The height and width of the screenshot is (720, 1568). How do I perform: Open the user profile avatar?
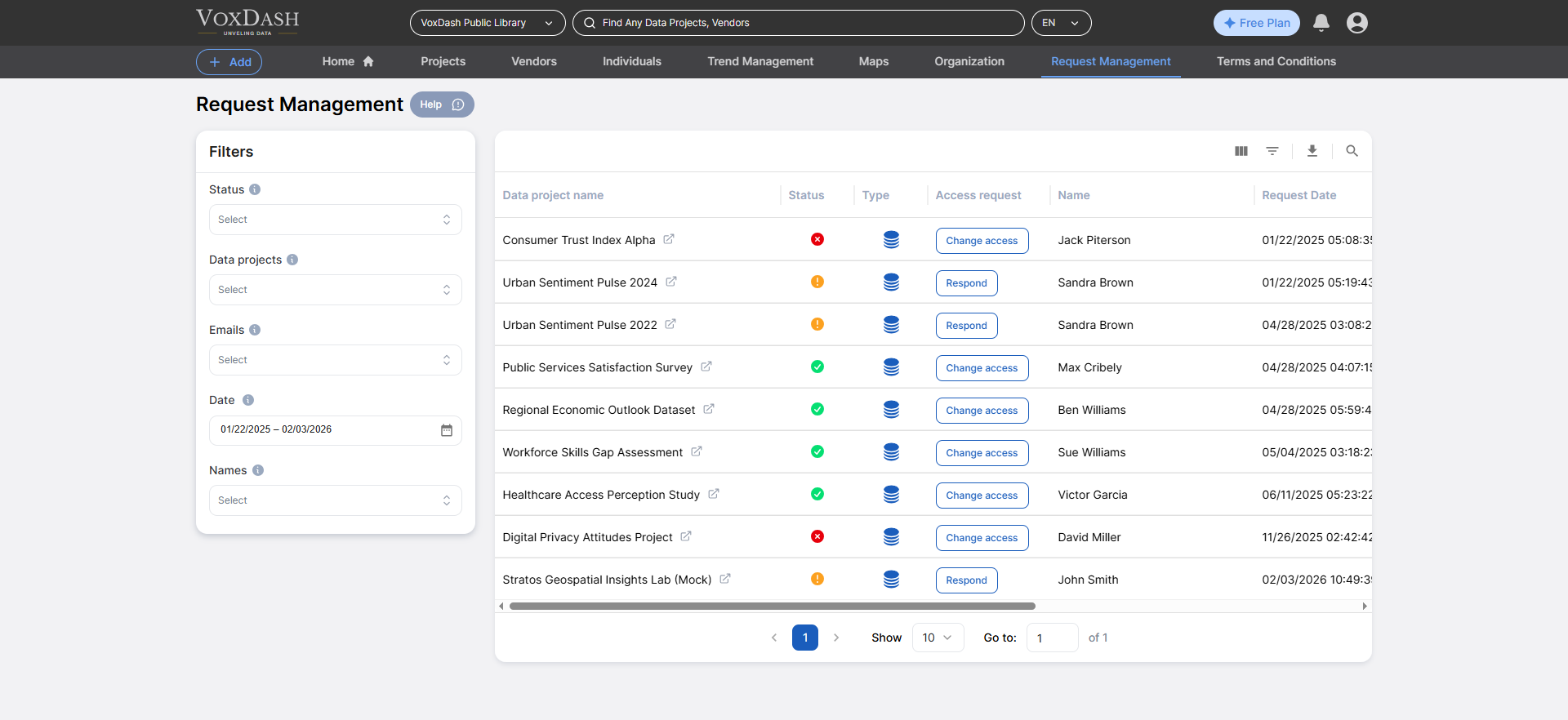(x=1356, y=23)
